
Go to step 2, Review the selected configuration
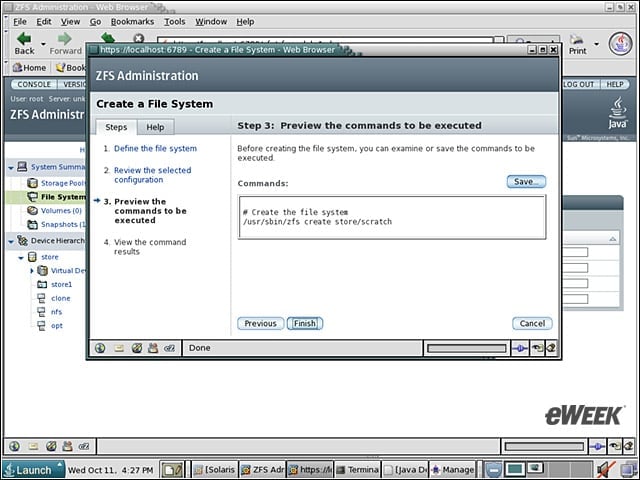(x=152, y=175)
